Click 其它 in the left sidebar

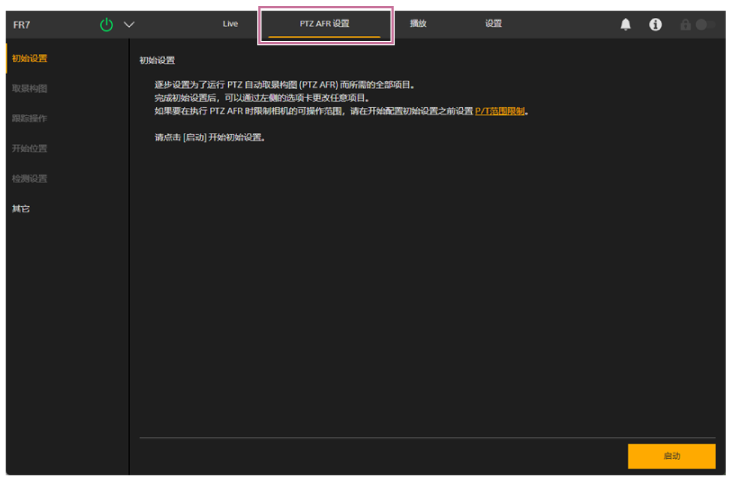point(21,208)
